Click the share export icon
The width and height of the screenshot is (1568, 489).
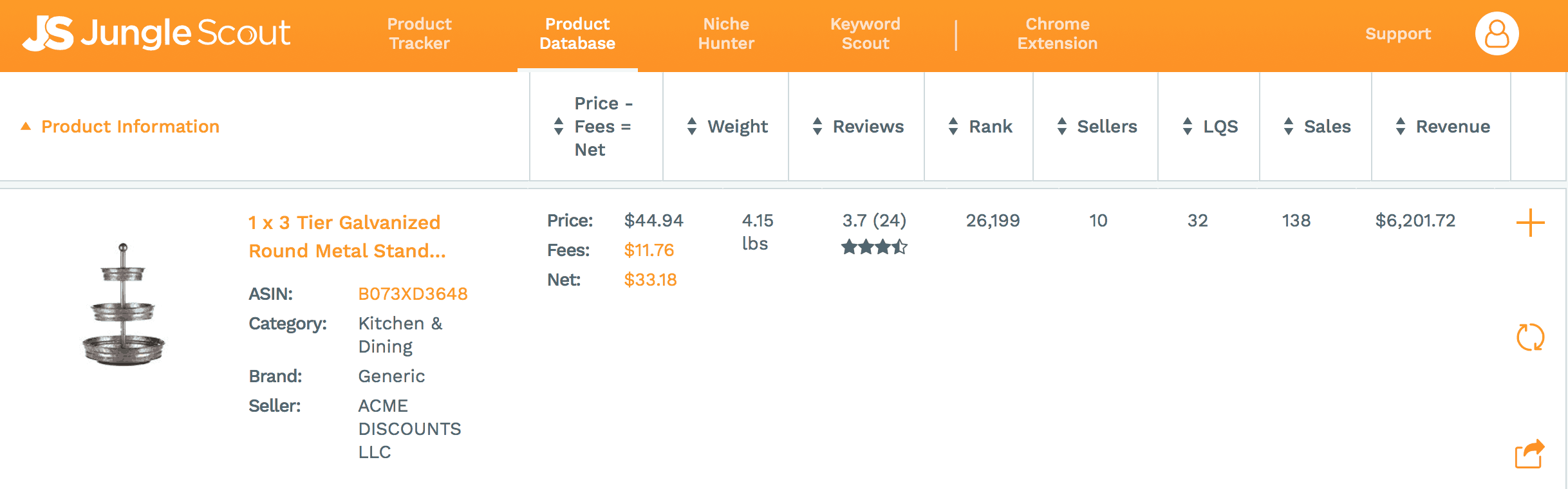click(x=1529, y=454)
